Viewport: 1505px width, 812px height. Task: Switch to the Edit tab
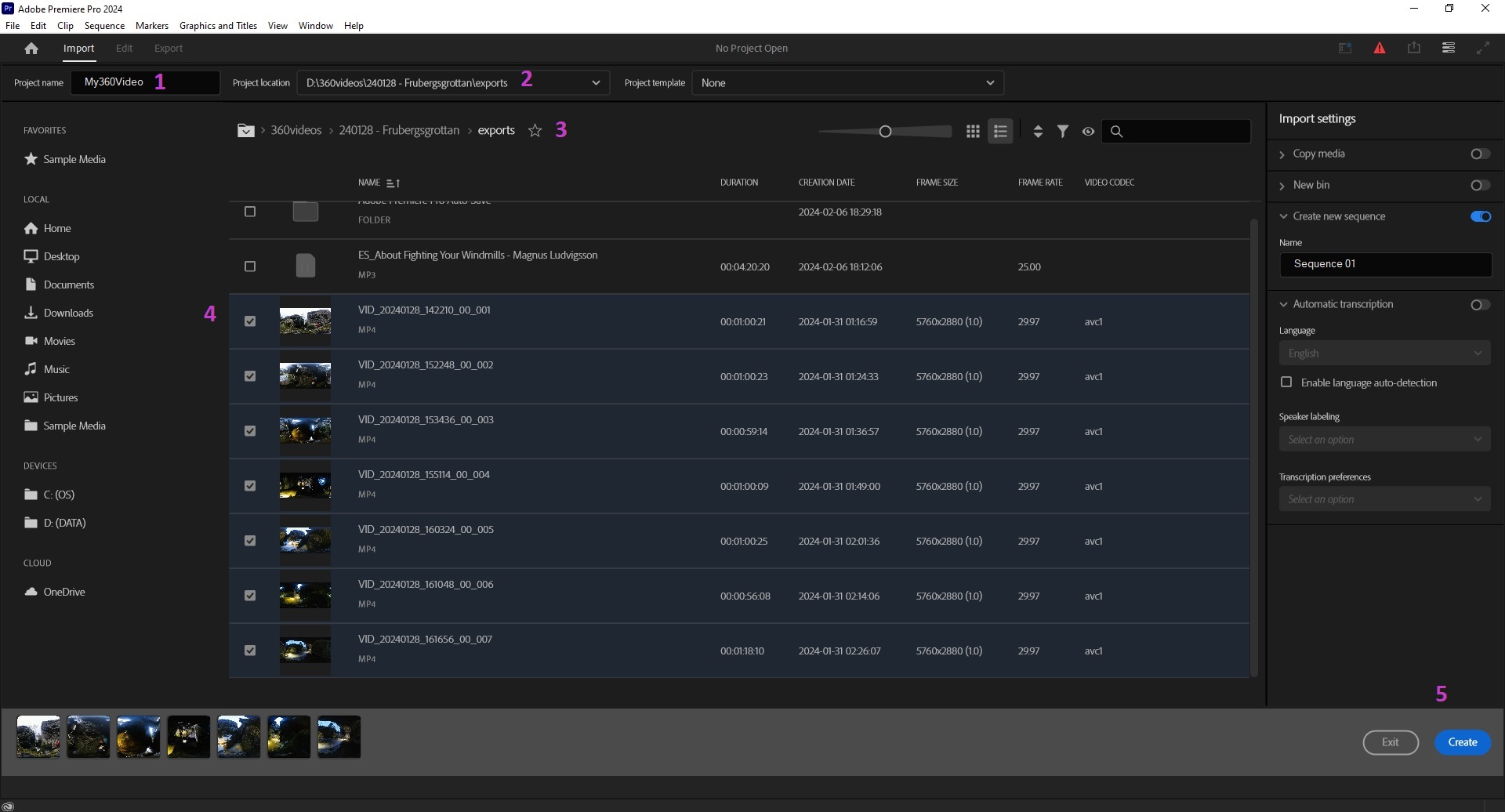[124, 49]
